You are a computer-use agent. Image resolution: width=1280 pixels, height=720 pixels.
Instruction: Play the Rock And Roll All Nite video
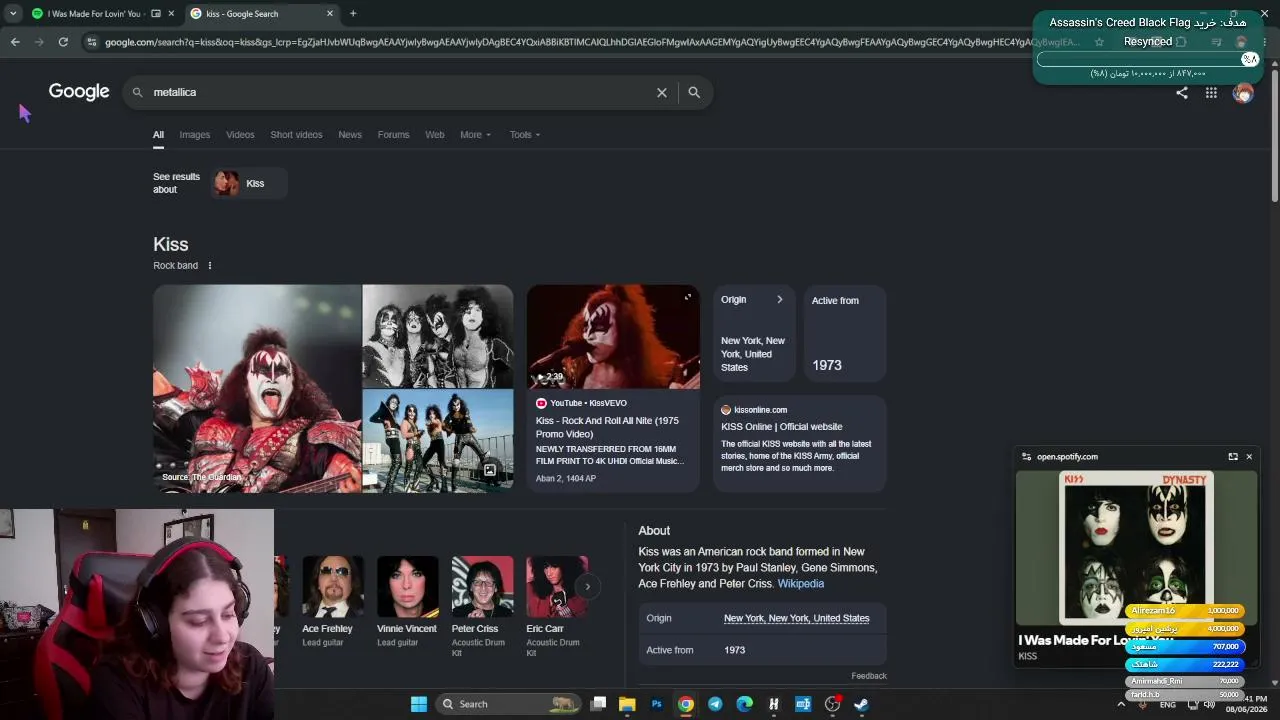(613, 336)
